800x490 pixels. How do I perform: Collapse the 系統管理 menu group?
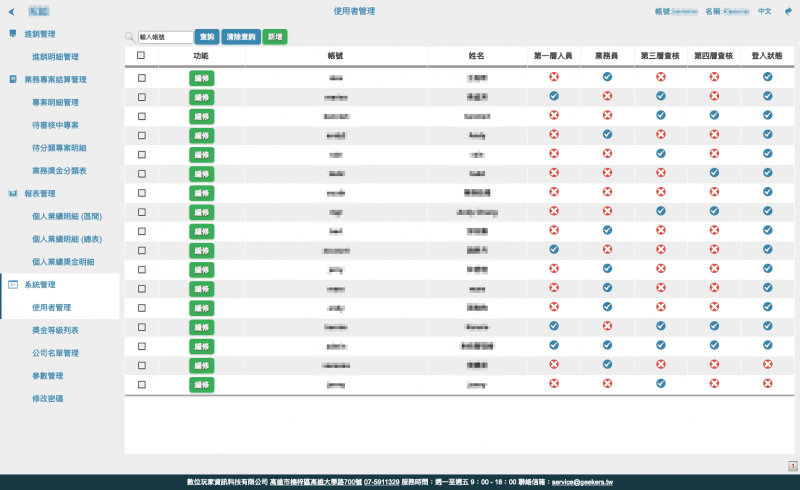[40, 285]
